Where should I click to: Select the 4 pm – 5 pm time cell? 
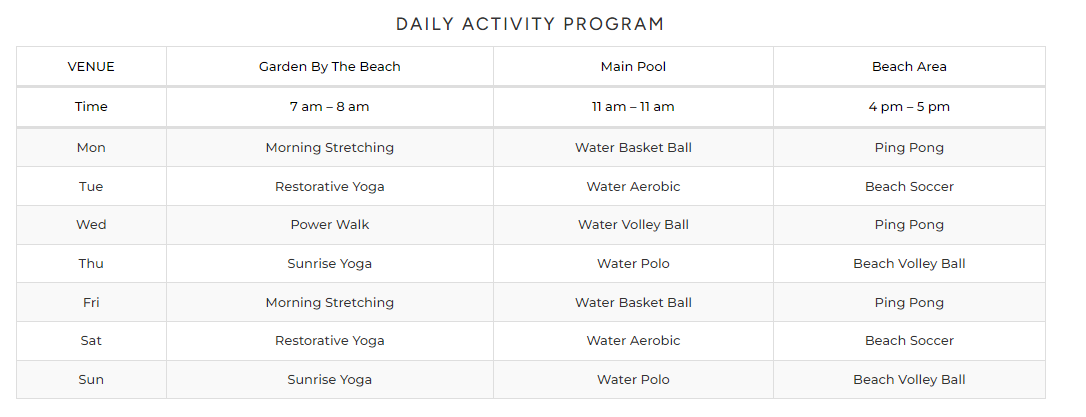[x=909, y=107]
